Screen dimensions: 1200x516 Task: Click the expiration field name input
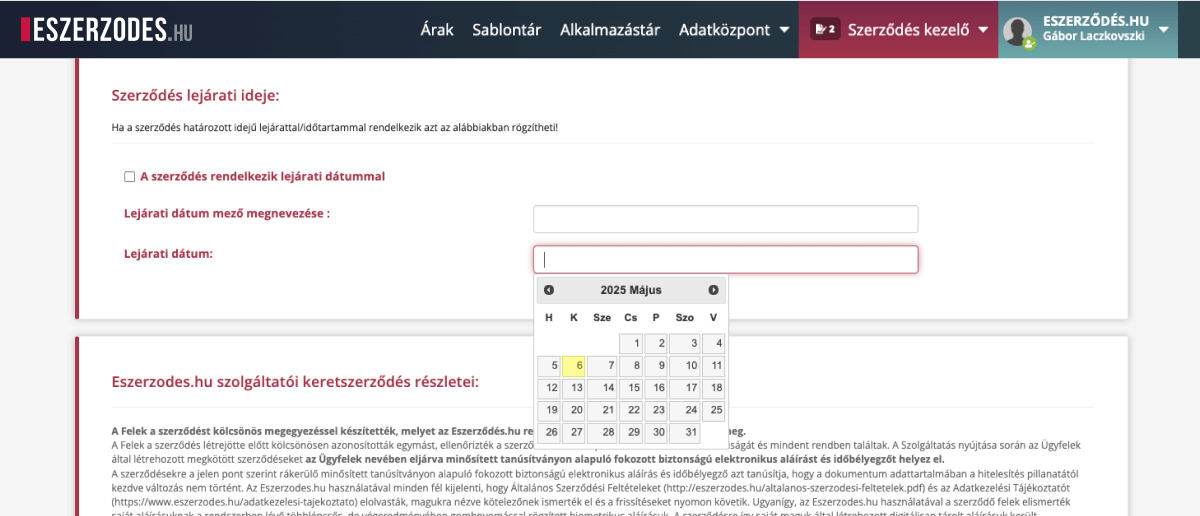725,219
